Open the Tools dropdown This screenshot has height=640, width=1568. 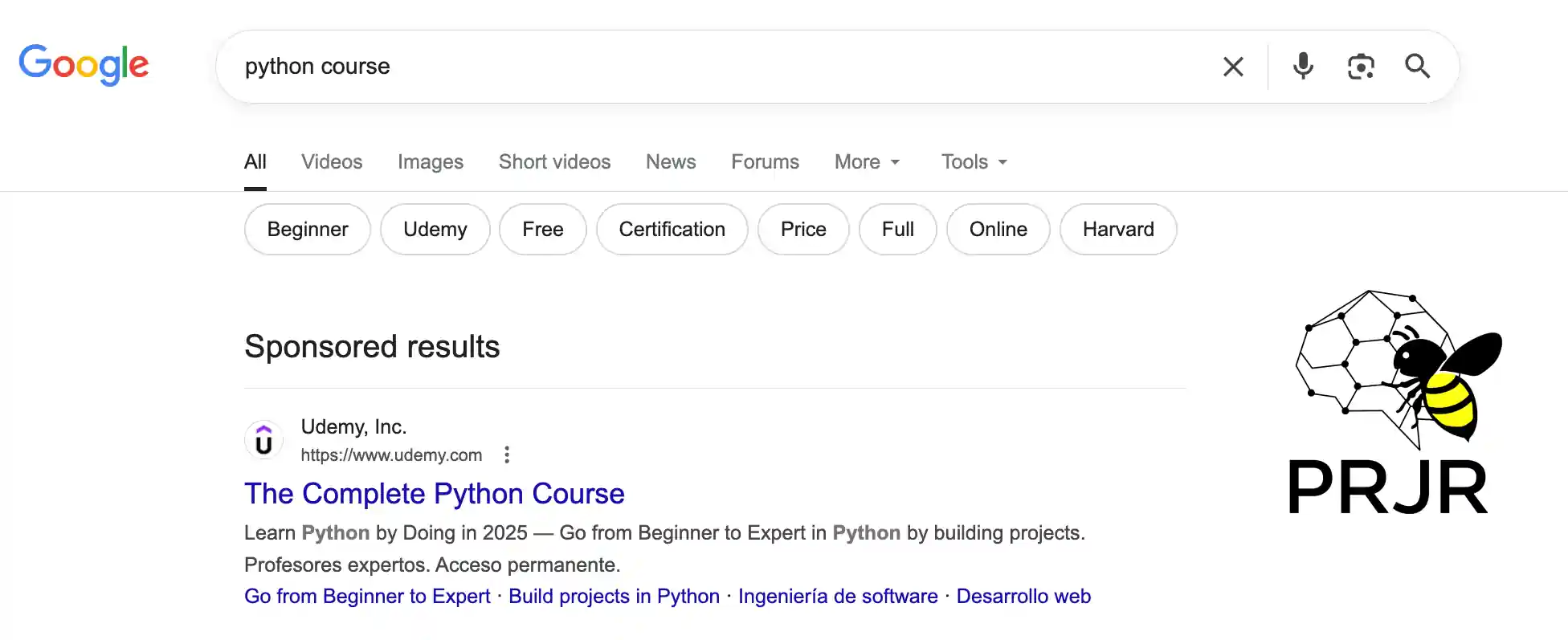[974, 162]
